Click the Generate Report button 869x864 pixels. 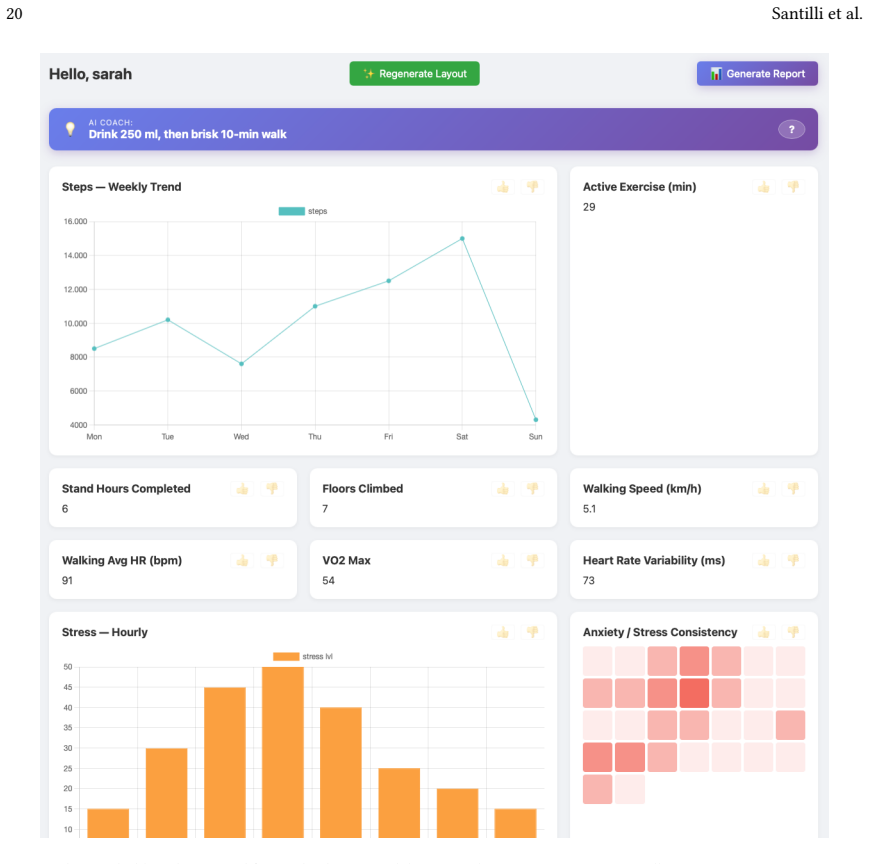[757, 74]
